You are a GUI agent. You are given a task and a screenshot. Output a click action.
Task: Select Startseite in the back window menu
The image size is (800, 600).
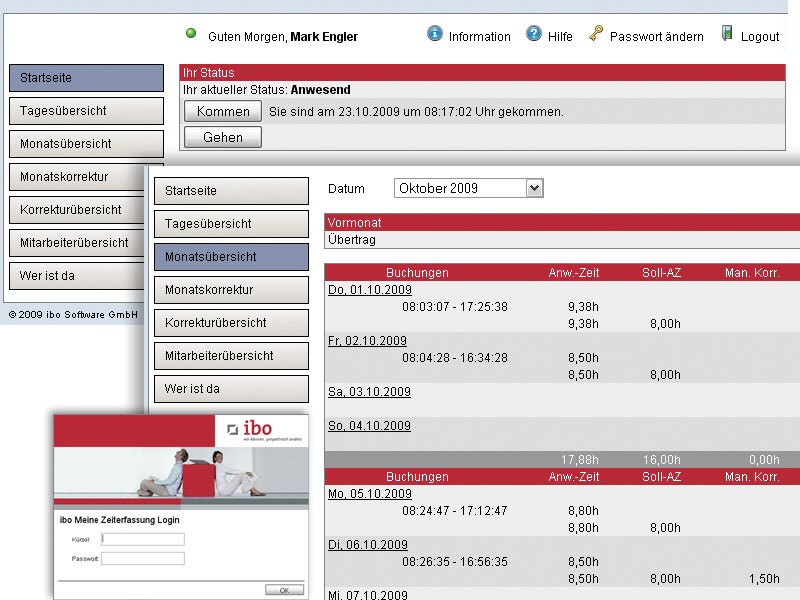[x=86, y=78]
